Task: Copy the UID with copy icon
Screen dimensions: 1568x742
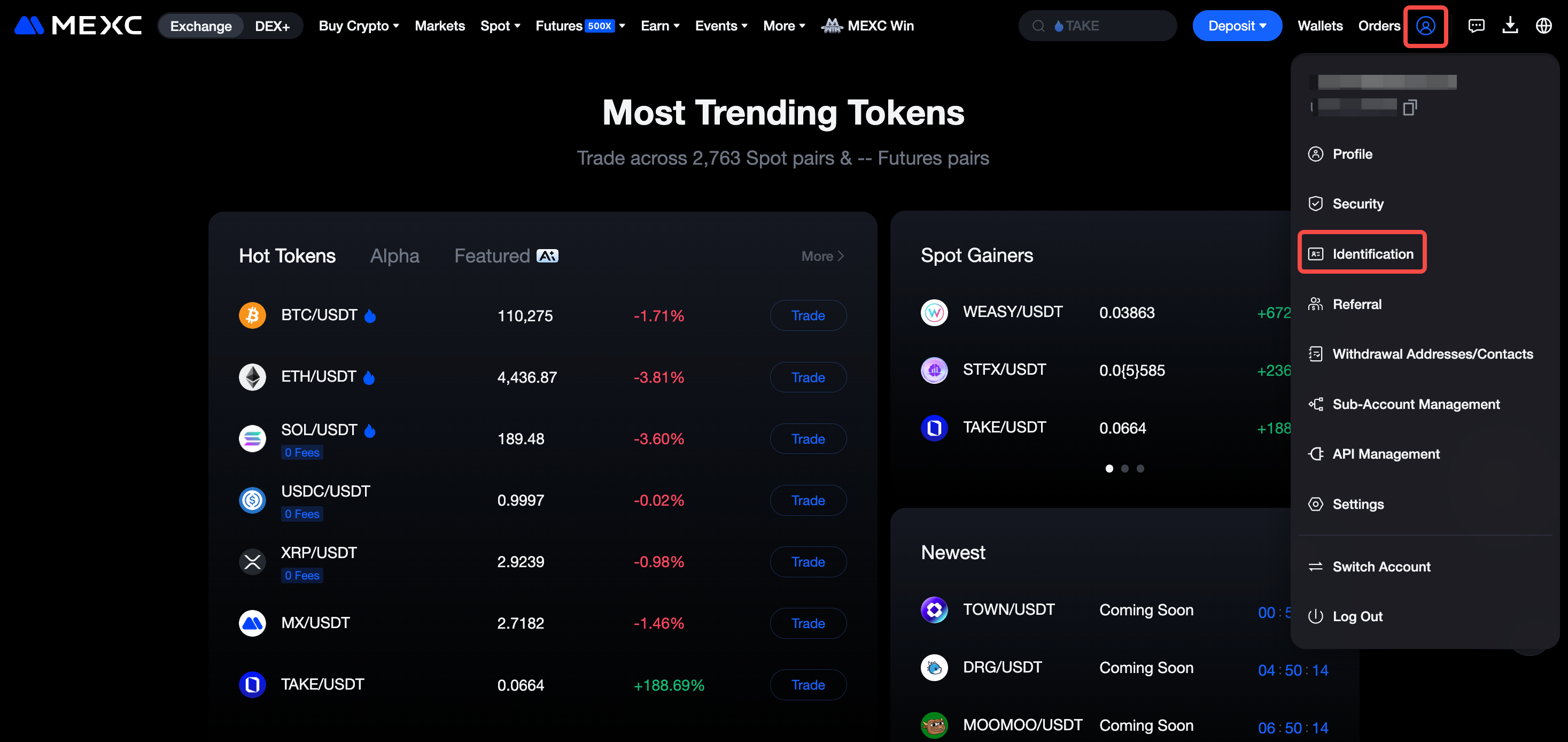Action: [x=1409, y=108]
